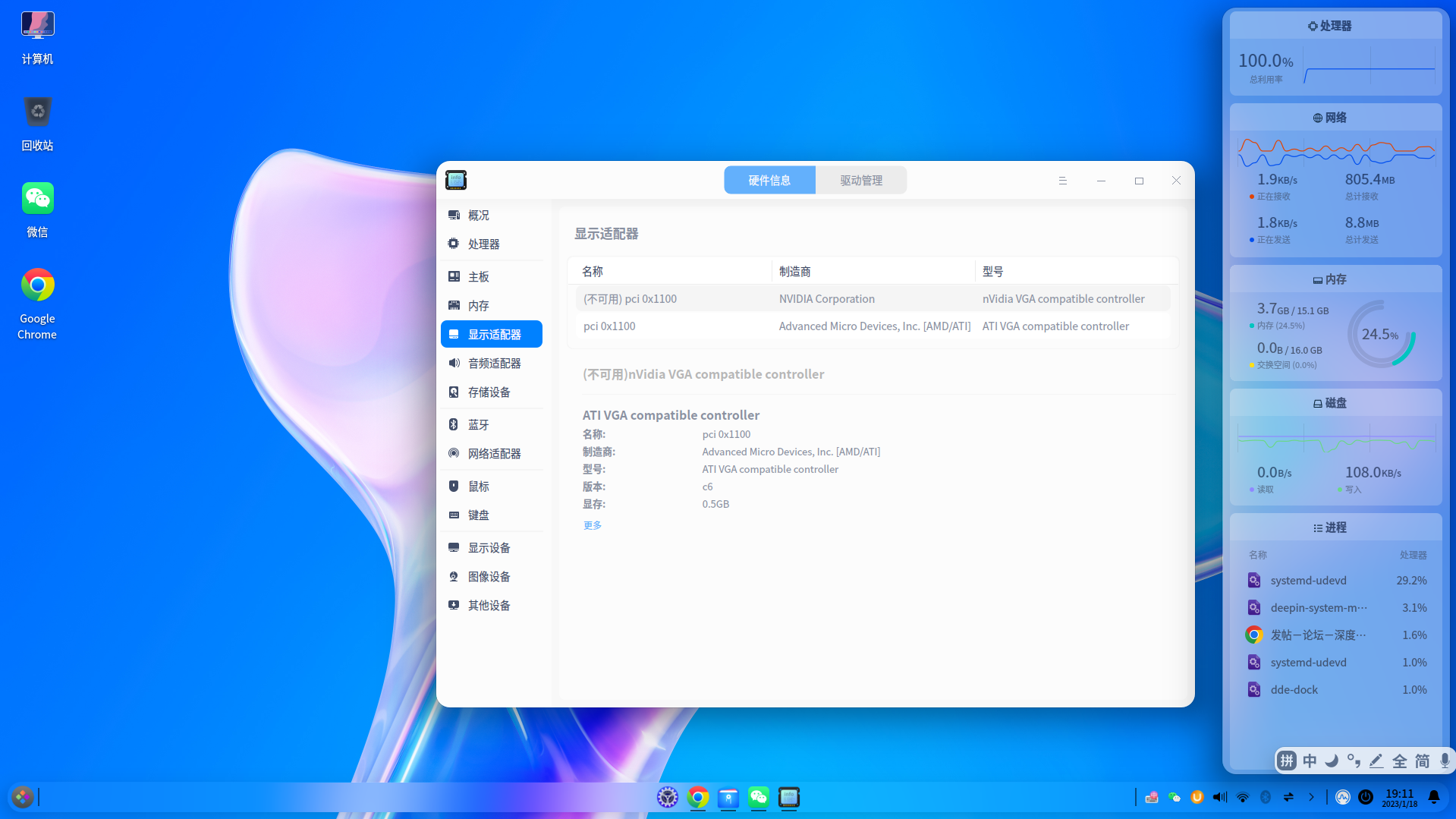Open the 处理器 section in the monitor panel
The image size is (1456, 819).
[x=1335, y=26]
